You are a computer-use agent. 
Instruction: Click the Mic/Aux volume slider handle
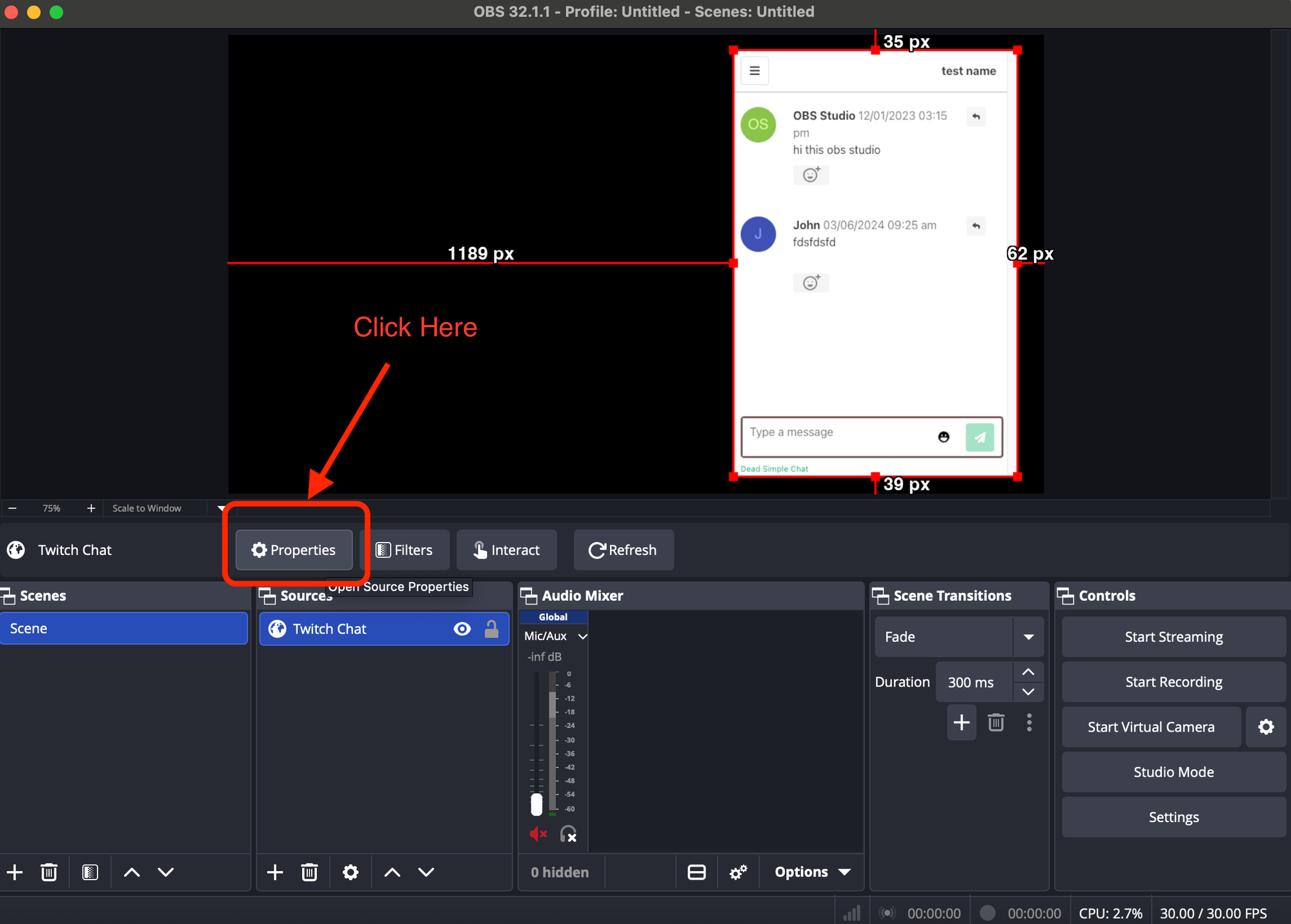point(536,804)
